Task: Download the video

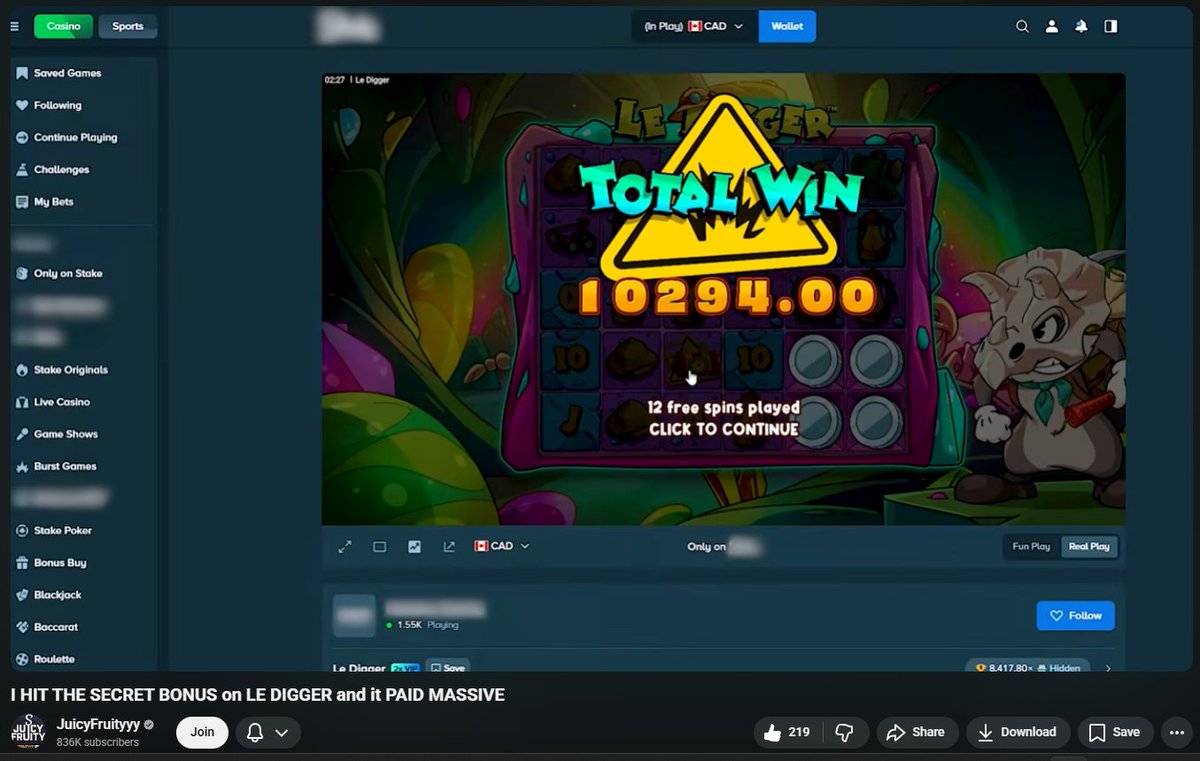Action: coord(1017,732)
